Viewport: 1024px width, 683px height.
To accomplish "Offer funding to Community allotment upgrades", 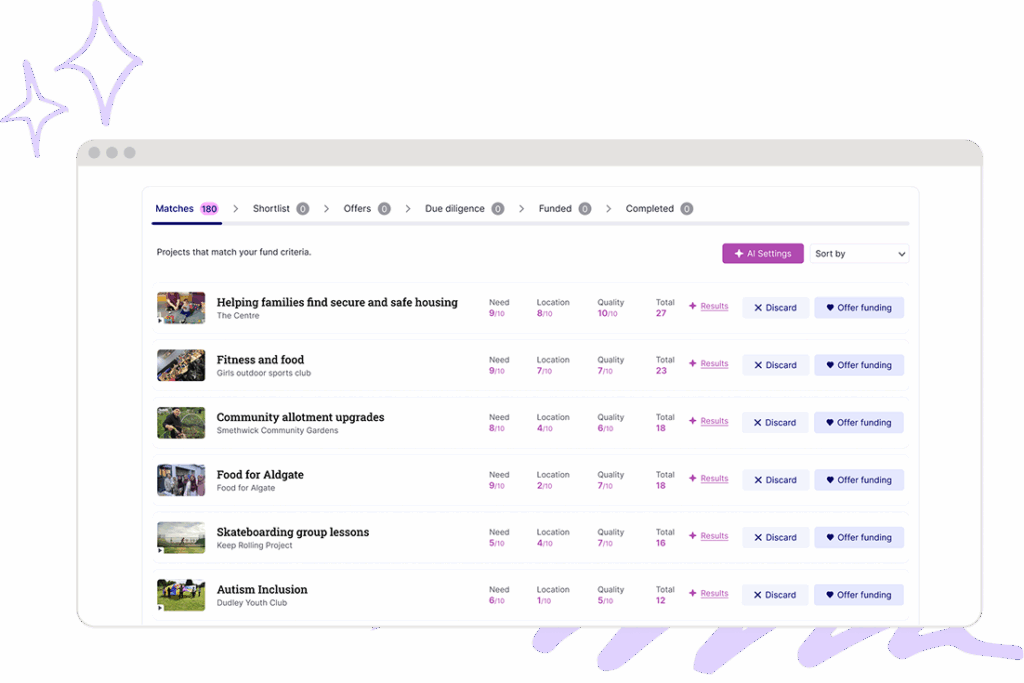I will click(859, 422).
